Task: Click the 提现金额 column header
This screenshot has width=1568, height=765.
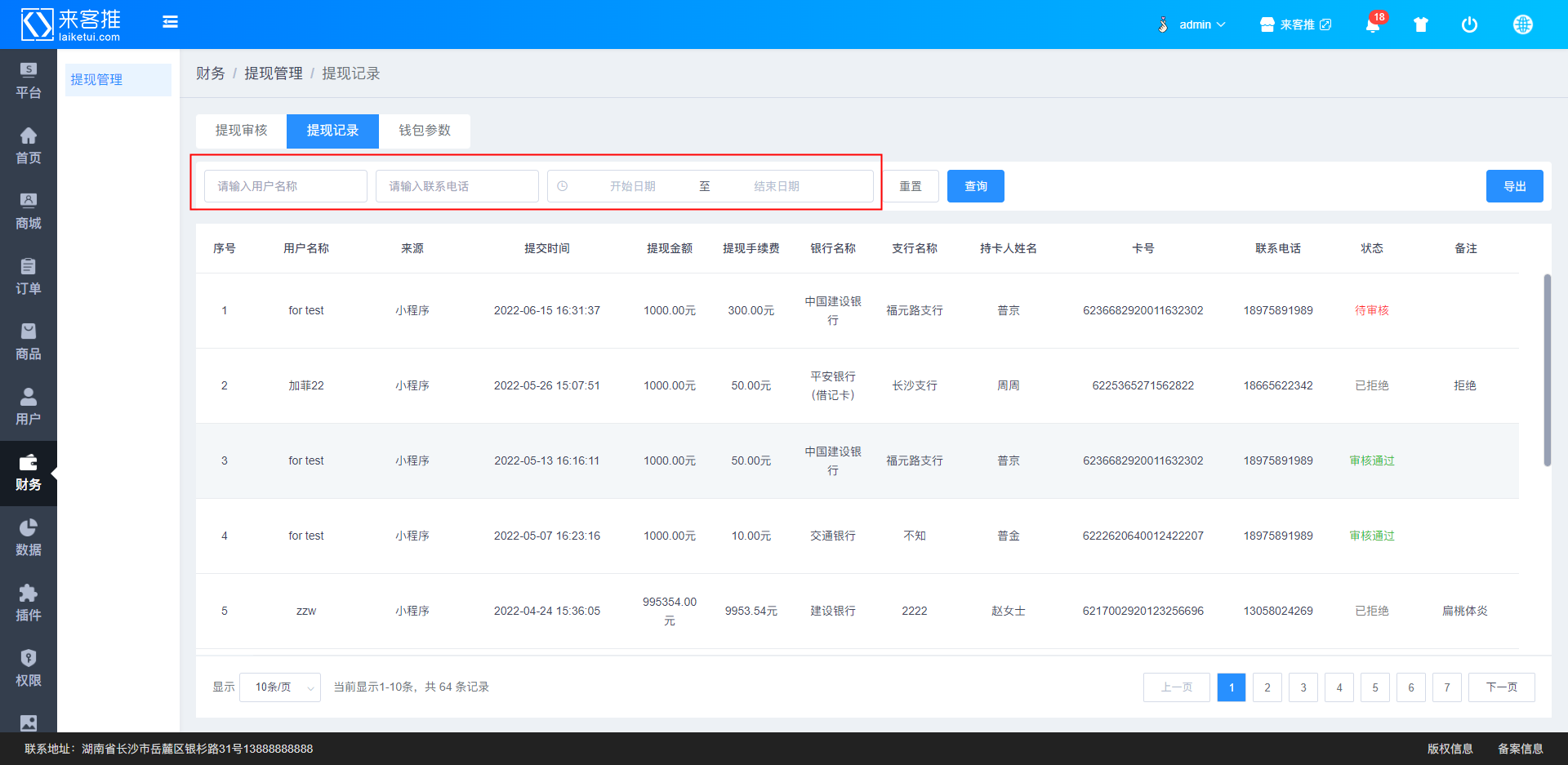Action: coord(670,248)
